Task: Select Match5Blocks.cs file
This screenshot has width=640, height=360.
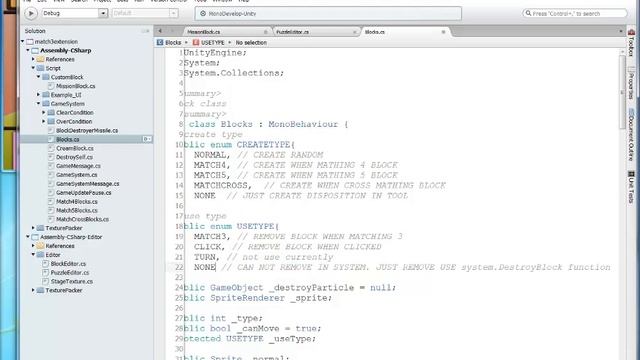Action: coord(77,211)
